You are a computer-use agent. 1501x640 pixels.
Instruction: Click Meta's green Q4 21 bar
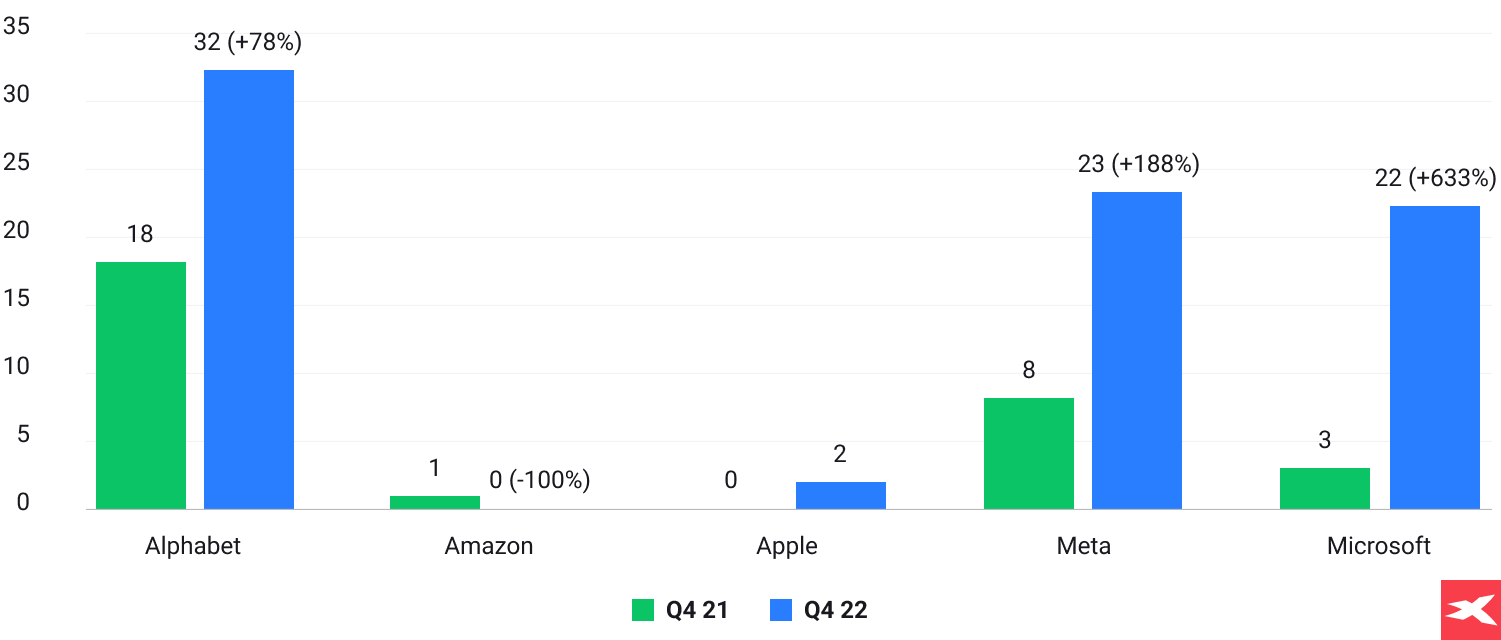coord(1029,453)
